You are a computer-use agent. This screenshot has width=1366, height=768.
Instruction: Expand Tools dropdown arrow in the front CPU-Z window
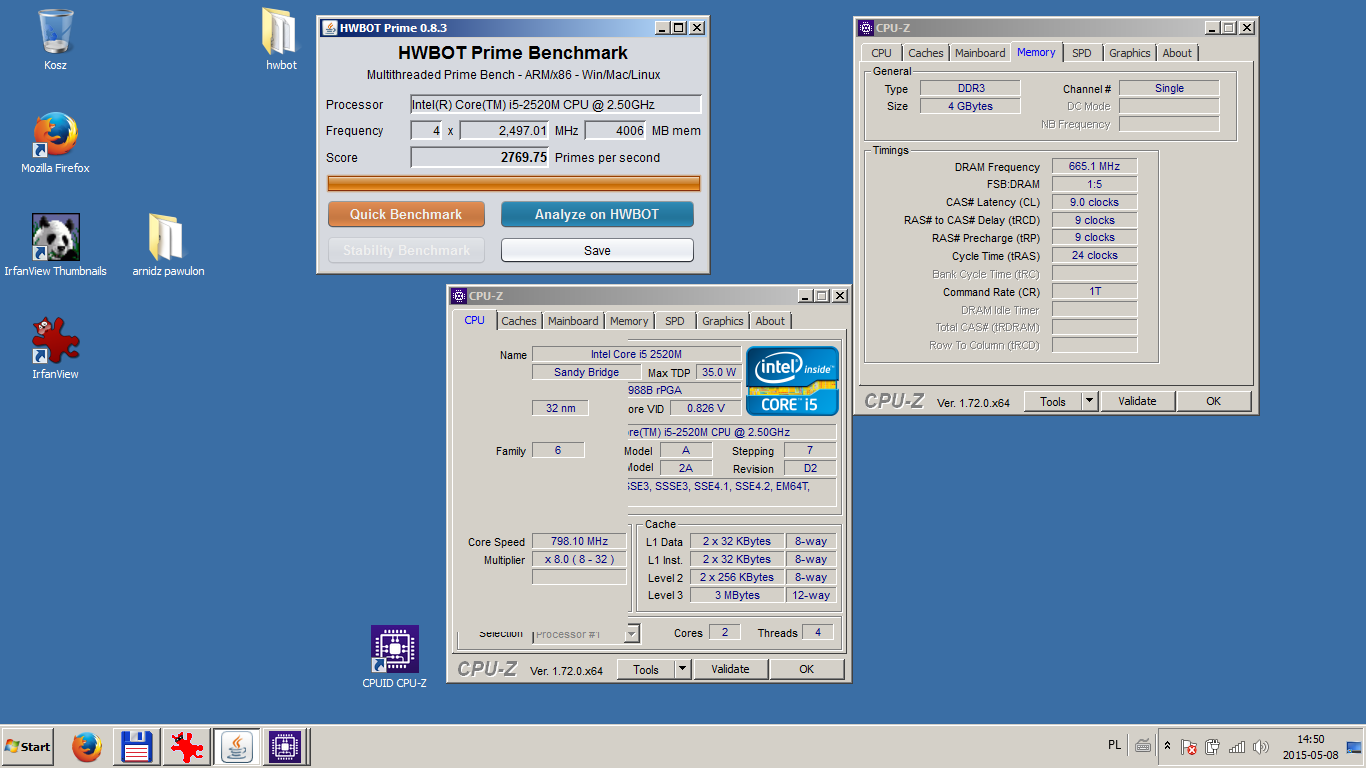pyautogui.click(x=683, y=669)
